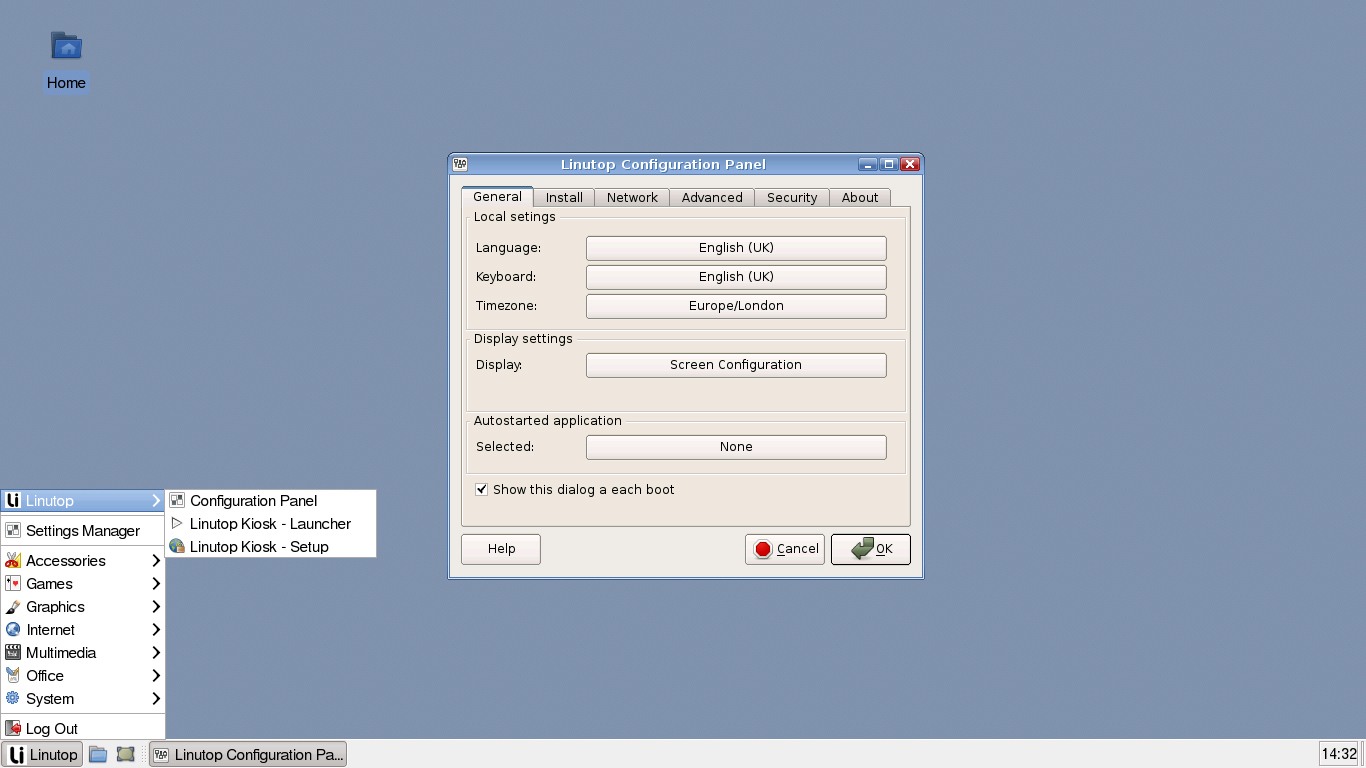Change Keyboard English (UK) layout

pos(736,277)
